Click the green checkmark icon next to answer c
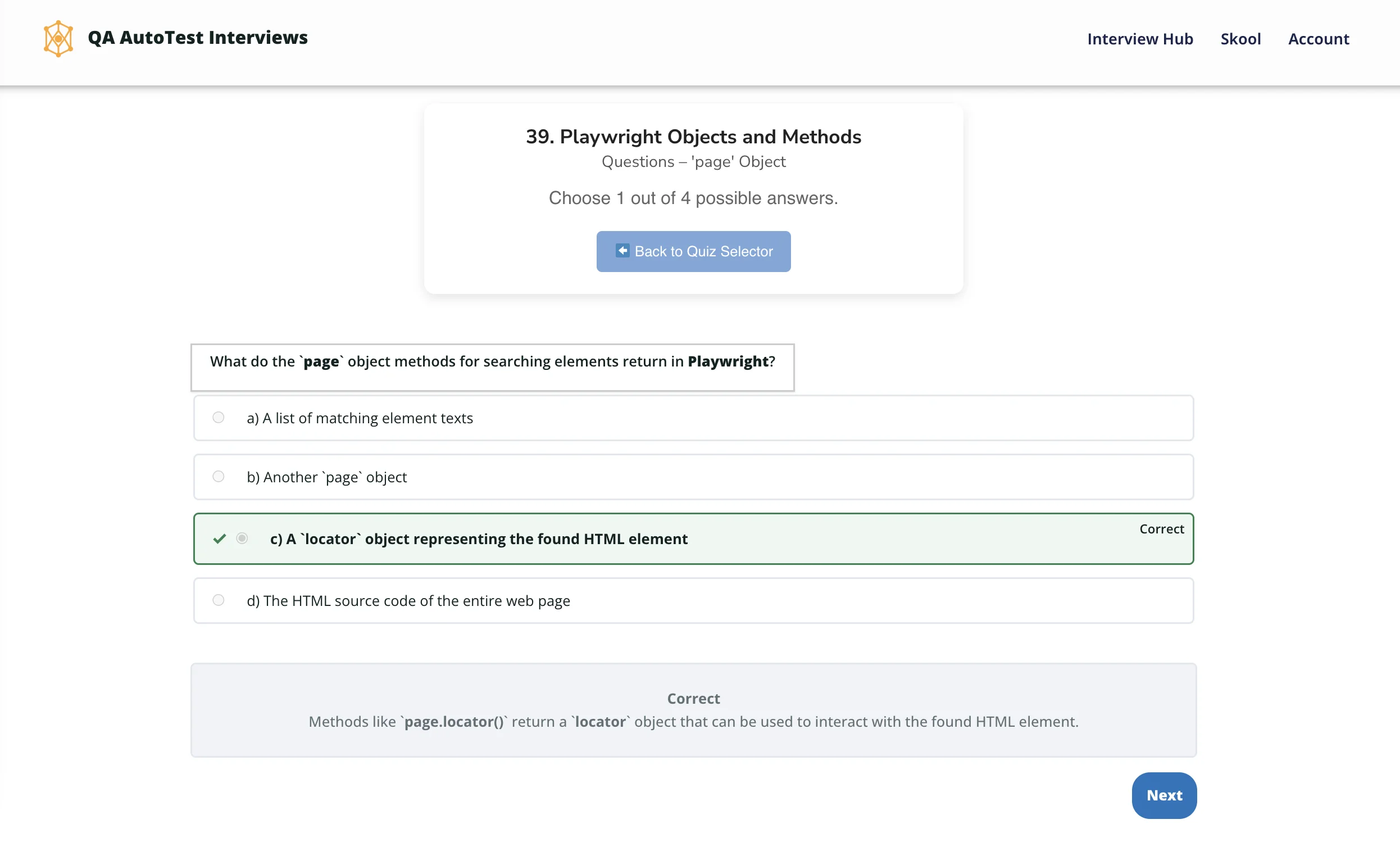The image size is (1400, 860). [x=220, y=538]
